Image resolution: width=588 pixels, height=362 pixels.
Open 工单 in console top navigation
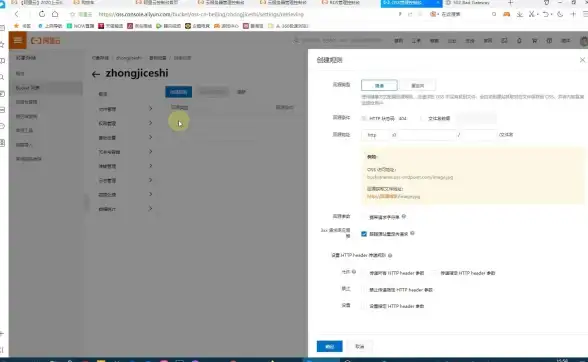416,41
